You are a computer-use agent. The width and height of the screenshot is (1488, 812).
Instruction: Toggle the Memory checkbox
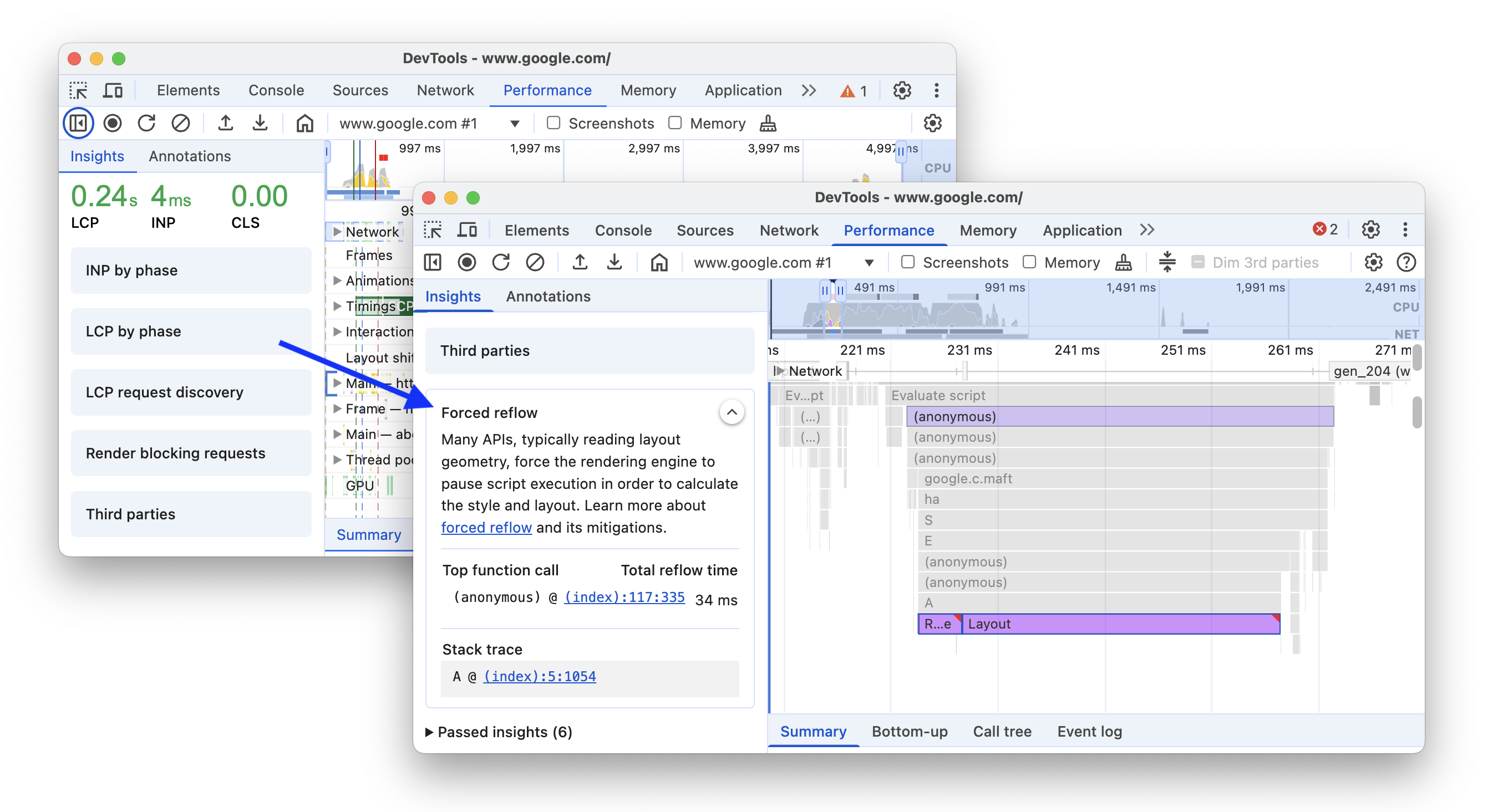[x=1028, y=263]
